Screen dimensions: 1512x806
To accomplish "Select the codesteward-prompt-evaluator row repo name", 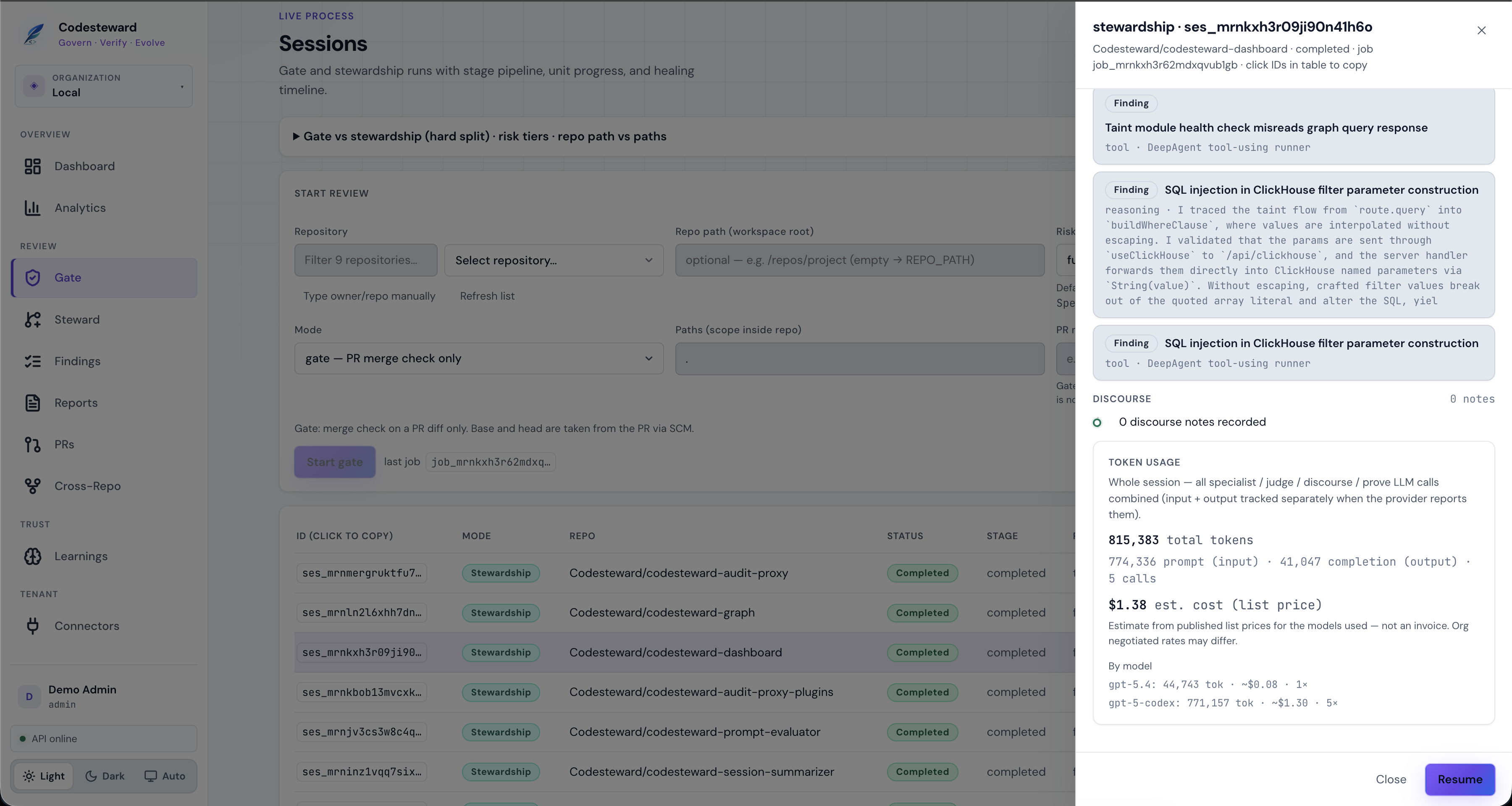I will point(695,732).
